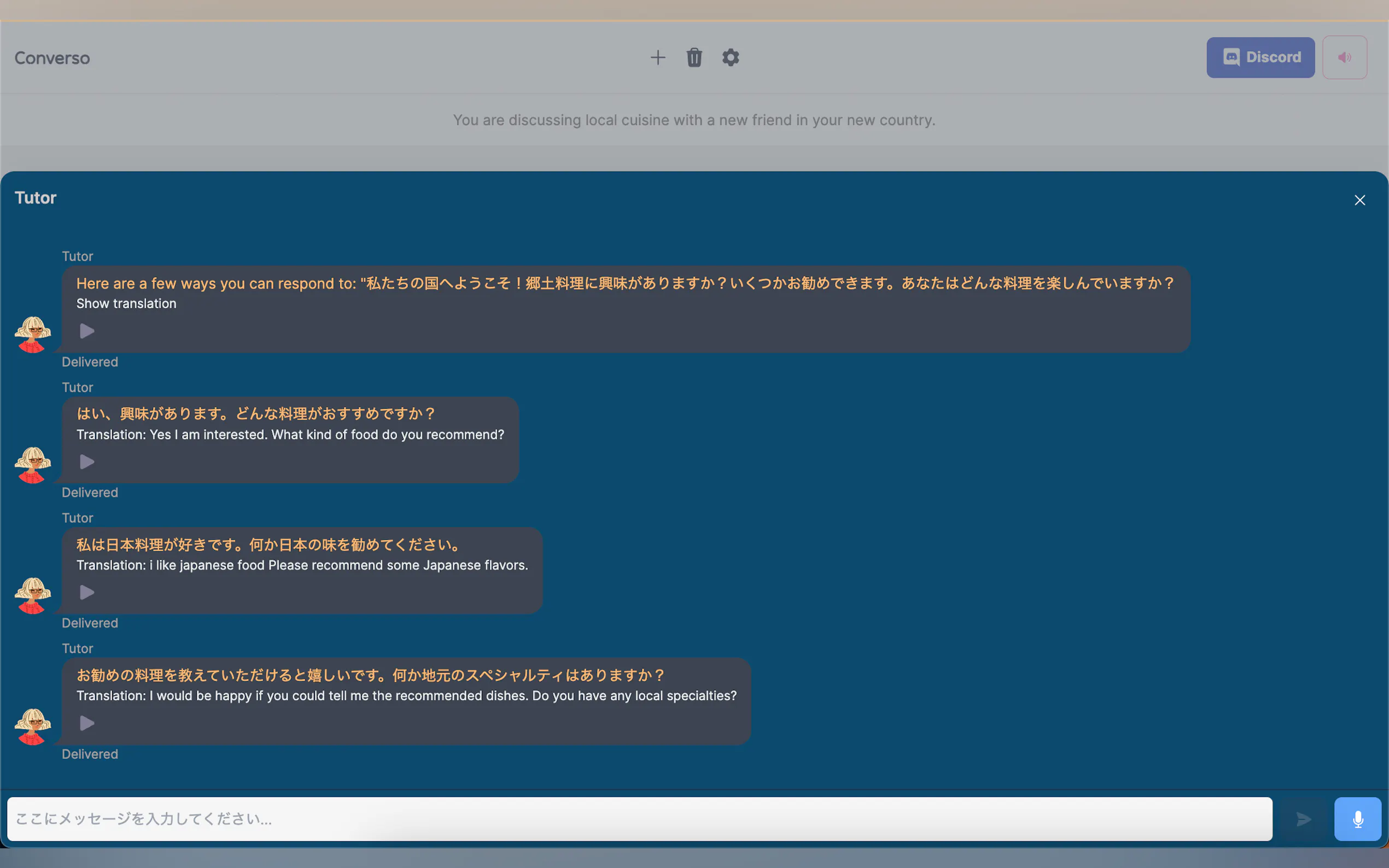Open the Discord button
Viewport: 1389px width, 868px height.
click(1260, 57)
